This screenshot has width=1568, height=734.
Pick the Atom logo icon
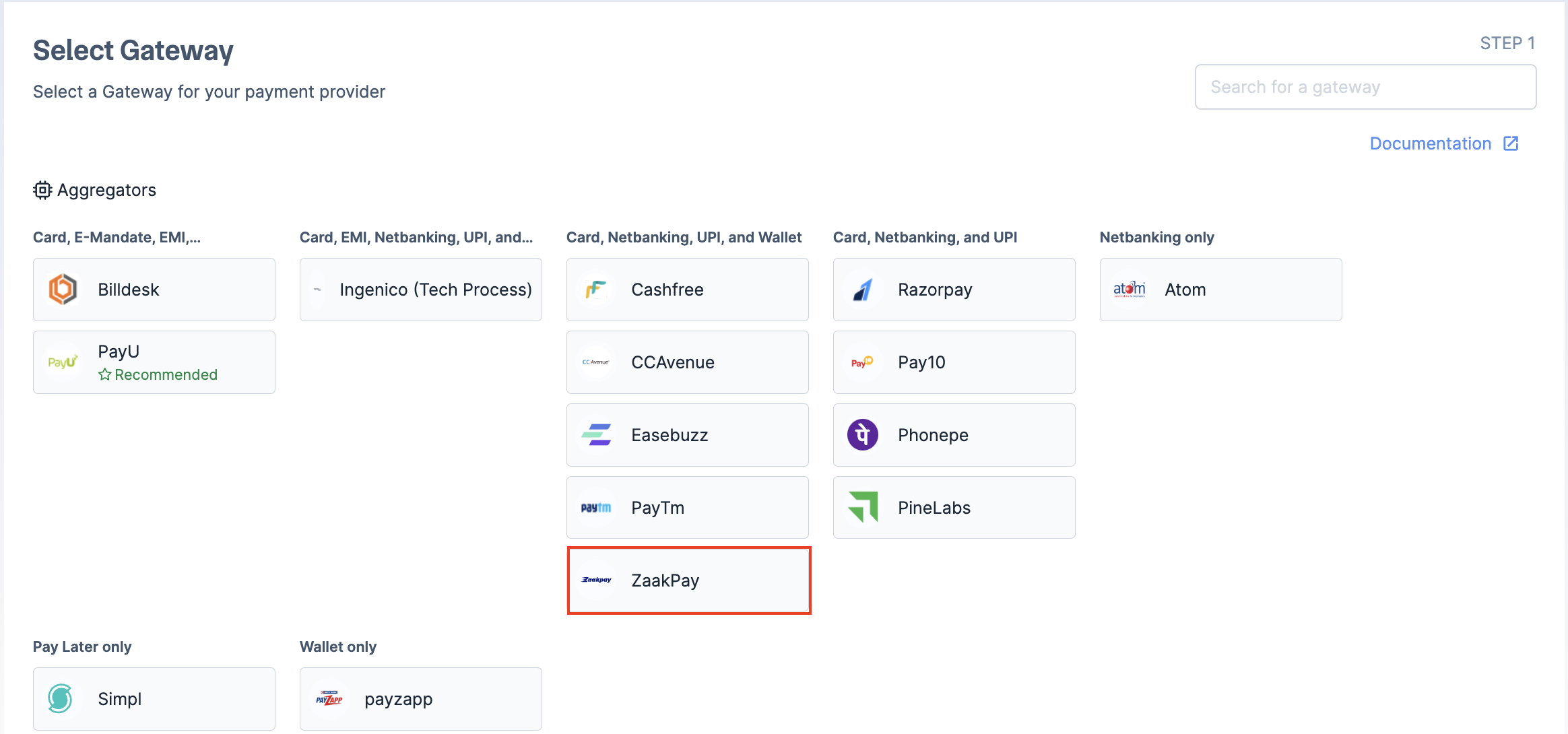click(x=1130, y=290)
